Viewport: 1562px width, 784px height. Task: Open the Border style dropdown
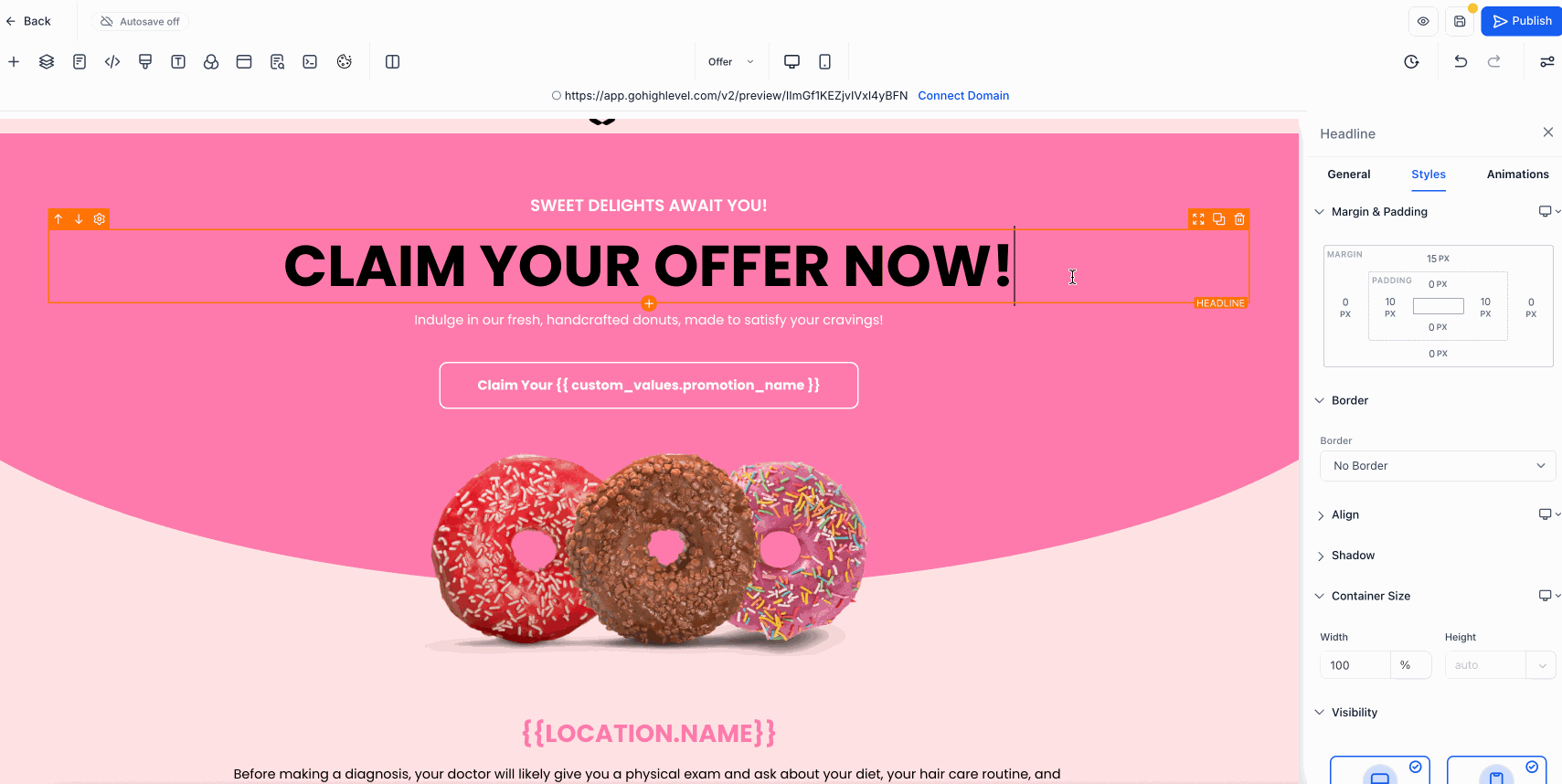(x=1438, y=466)
